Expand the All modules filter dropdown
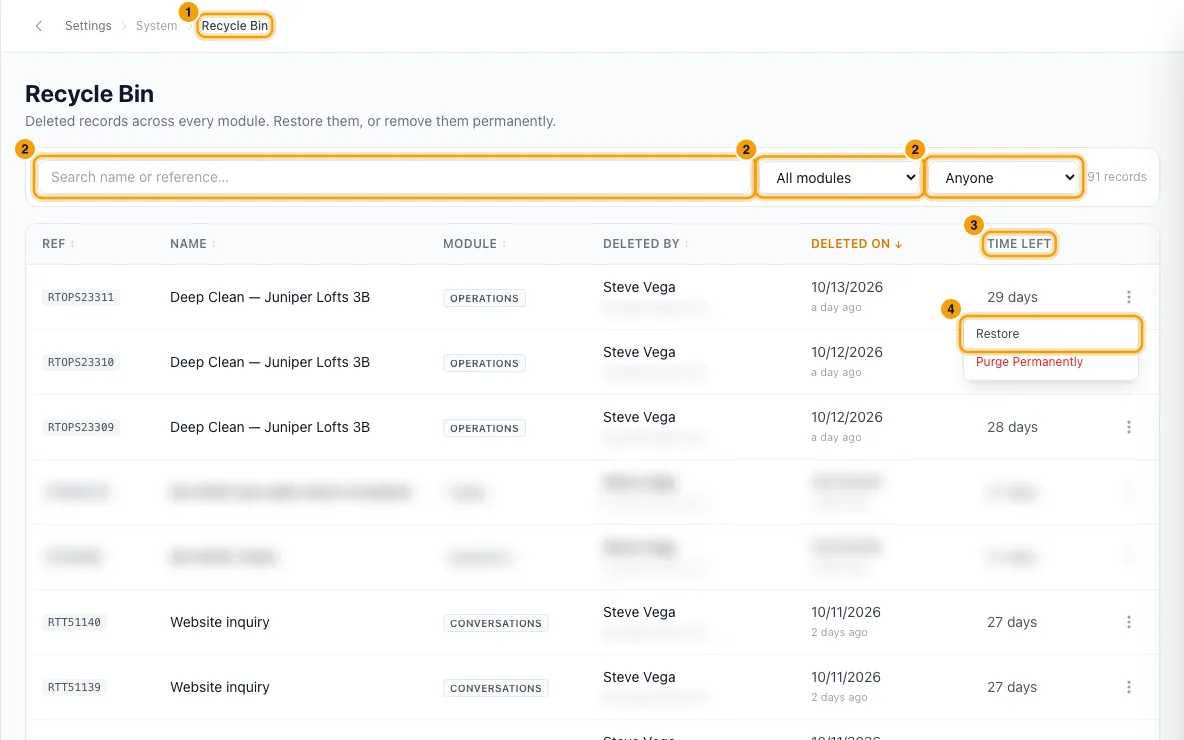 [840, 177]
